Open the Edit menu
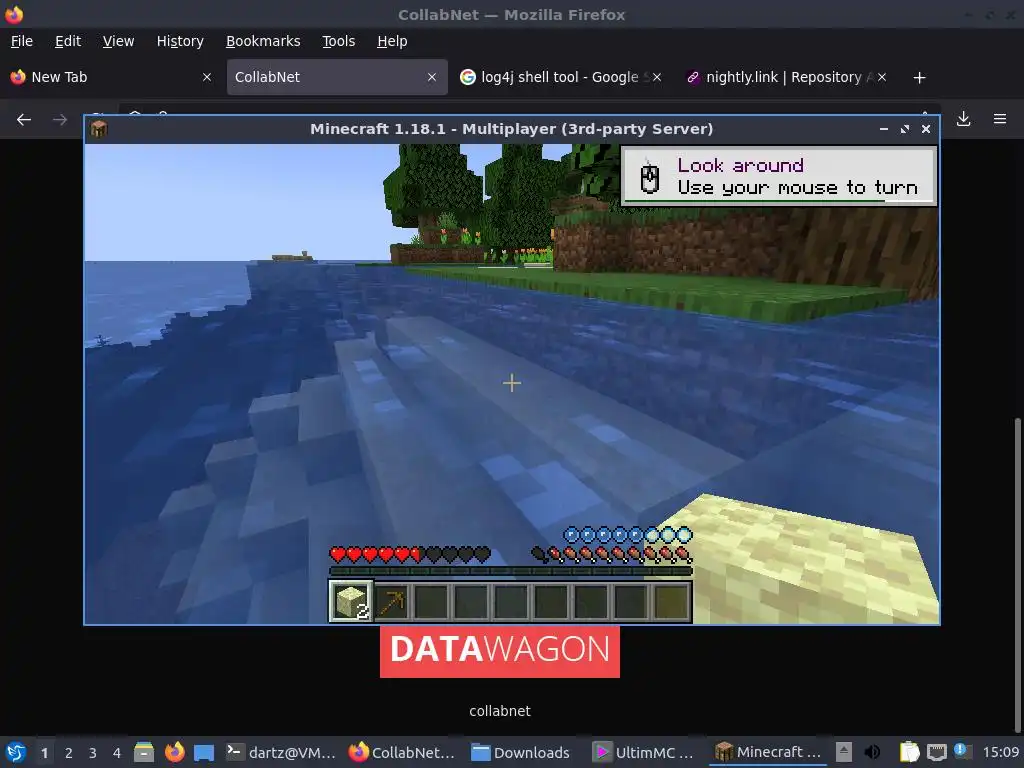 pos(68,41)
